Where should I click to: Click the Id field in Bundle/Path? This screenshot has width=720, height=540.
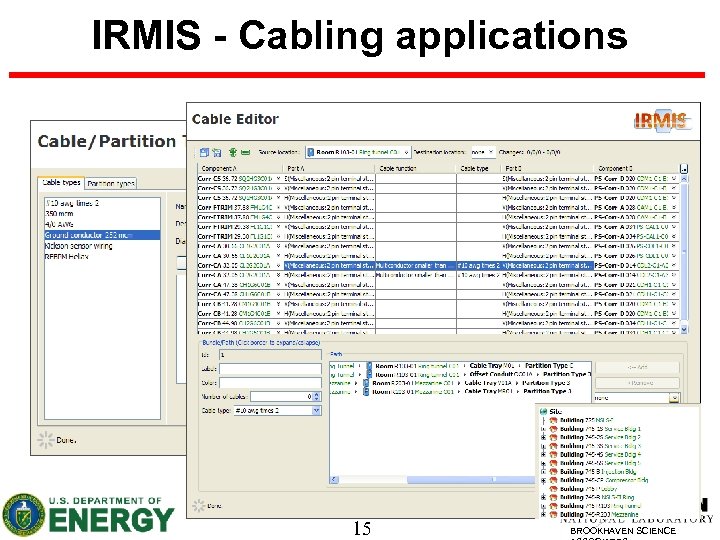[x=270, y=355]
